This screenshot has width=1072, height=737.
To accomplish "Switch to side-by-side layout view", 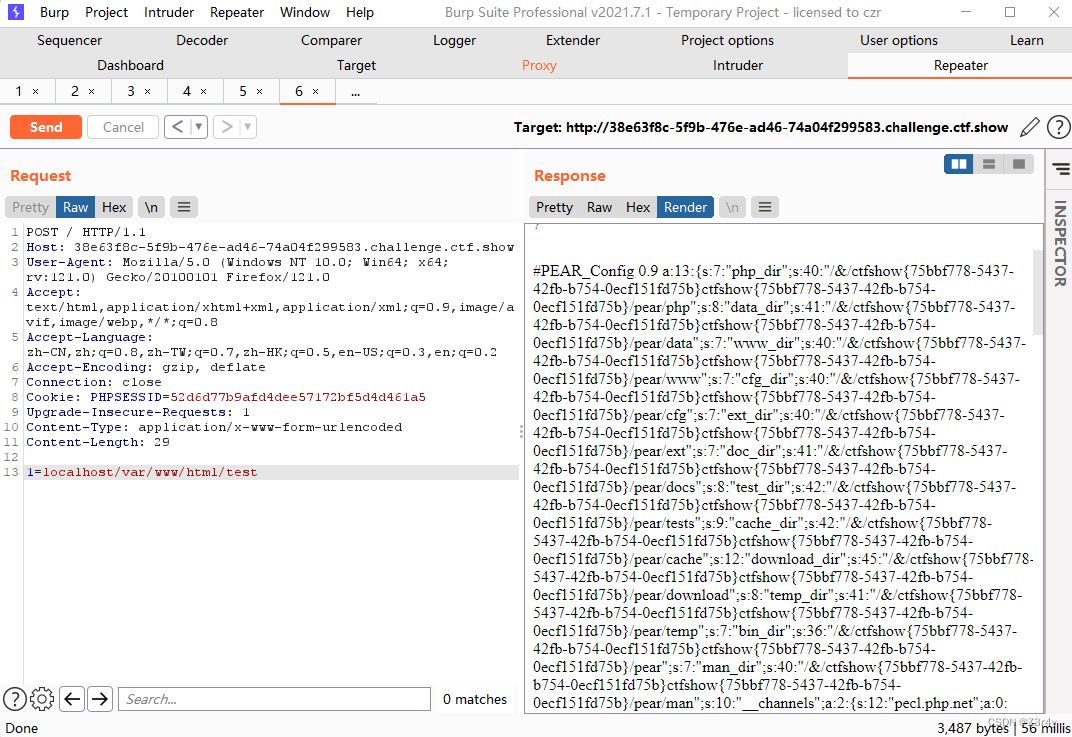I will 959,164.
